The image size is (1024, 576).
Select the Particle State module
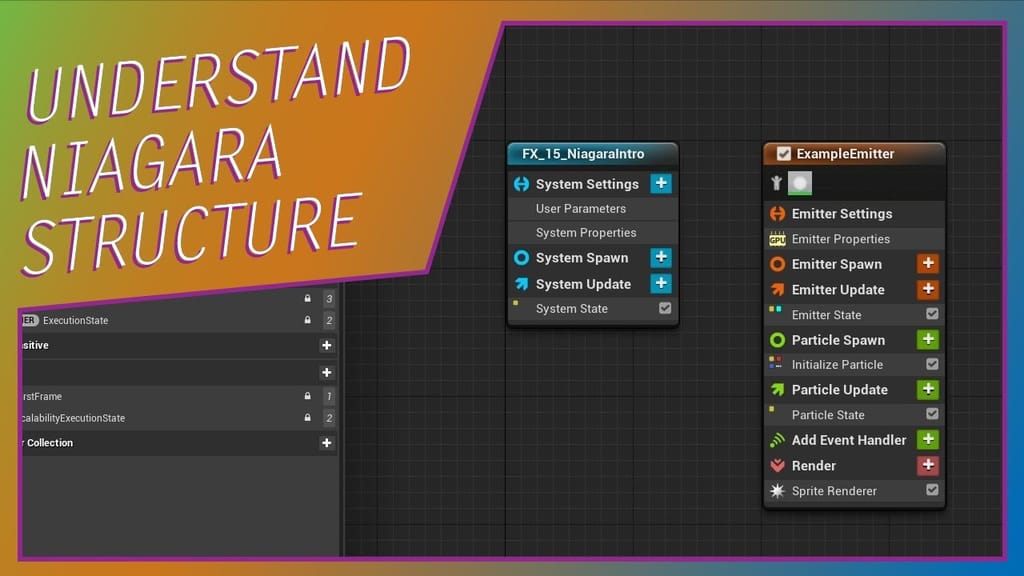[x=854, y=415]
